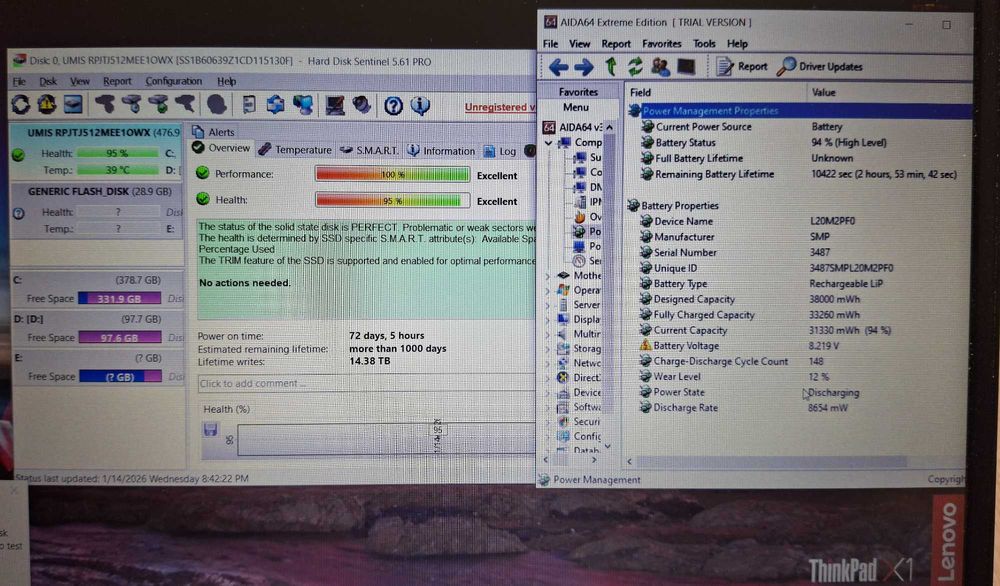Click the 'Click to add comment' field
Screen dimensions: 1000x586
(x=366, y=383)
